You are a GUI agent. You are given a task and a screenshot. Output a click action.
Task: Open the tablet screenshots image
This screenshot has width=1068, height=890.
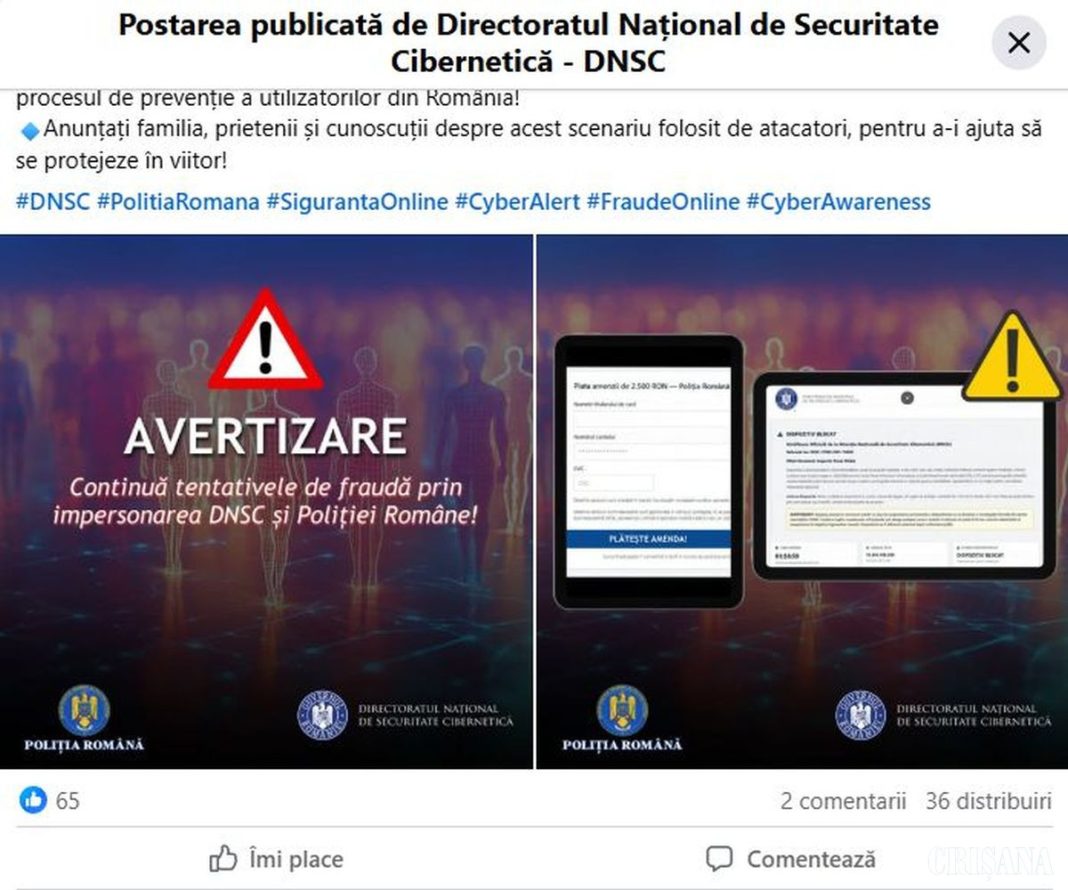(802, 502)
